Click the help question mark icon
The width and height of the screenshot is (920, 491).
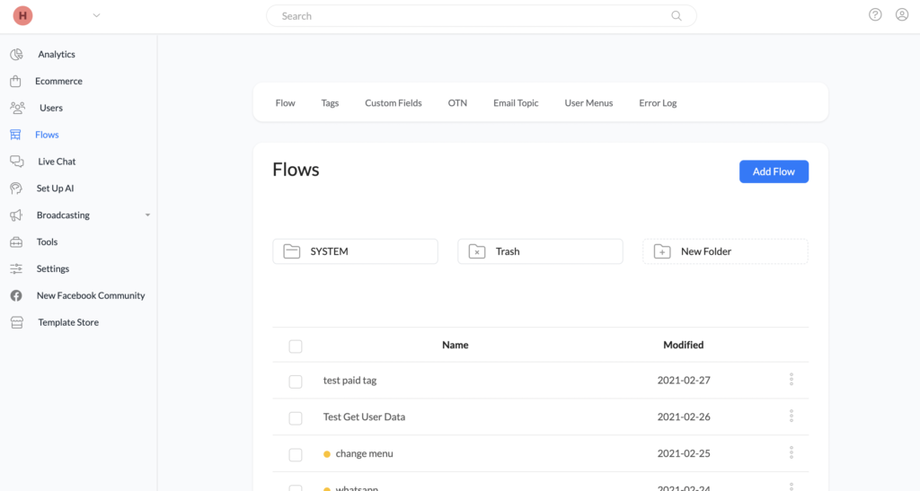click(x=875, y=15)
